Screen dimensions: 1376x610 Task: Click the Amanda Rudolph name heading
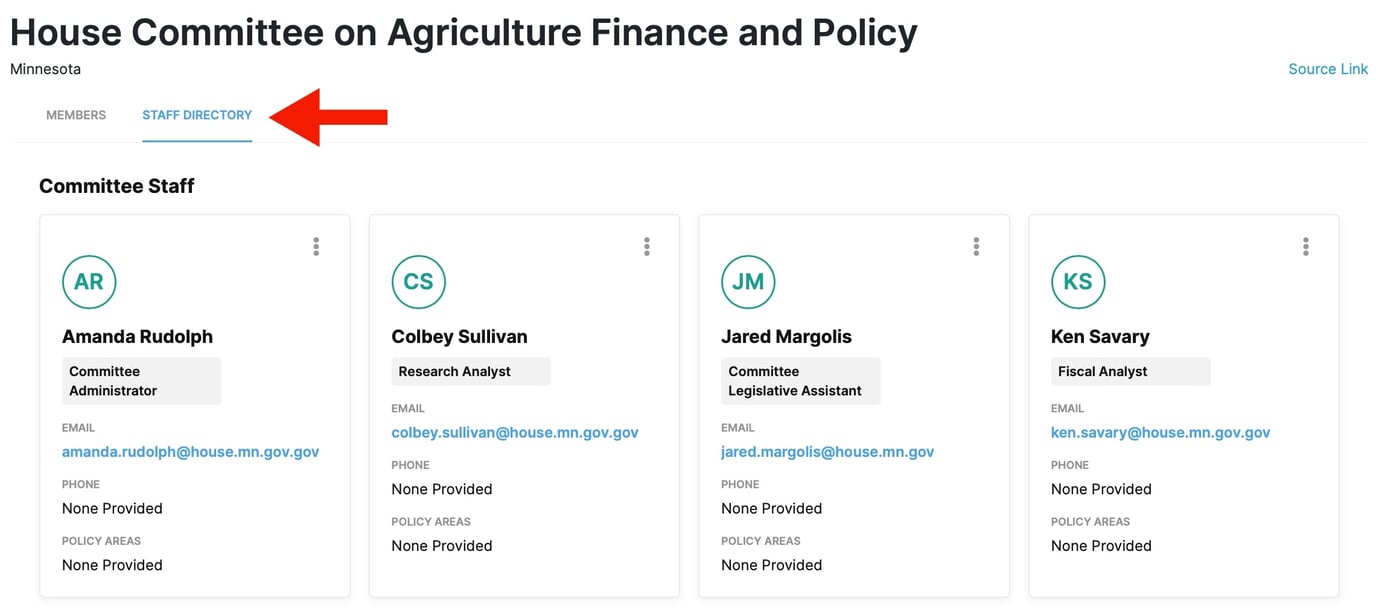click(137, 337)
